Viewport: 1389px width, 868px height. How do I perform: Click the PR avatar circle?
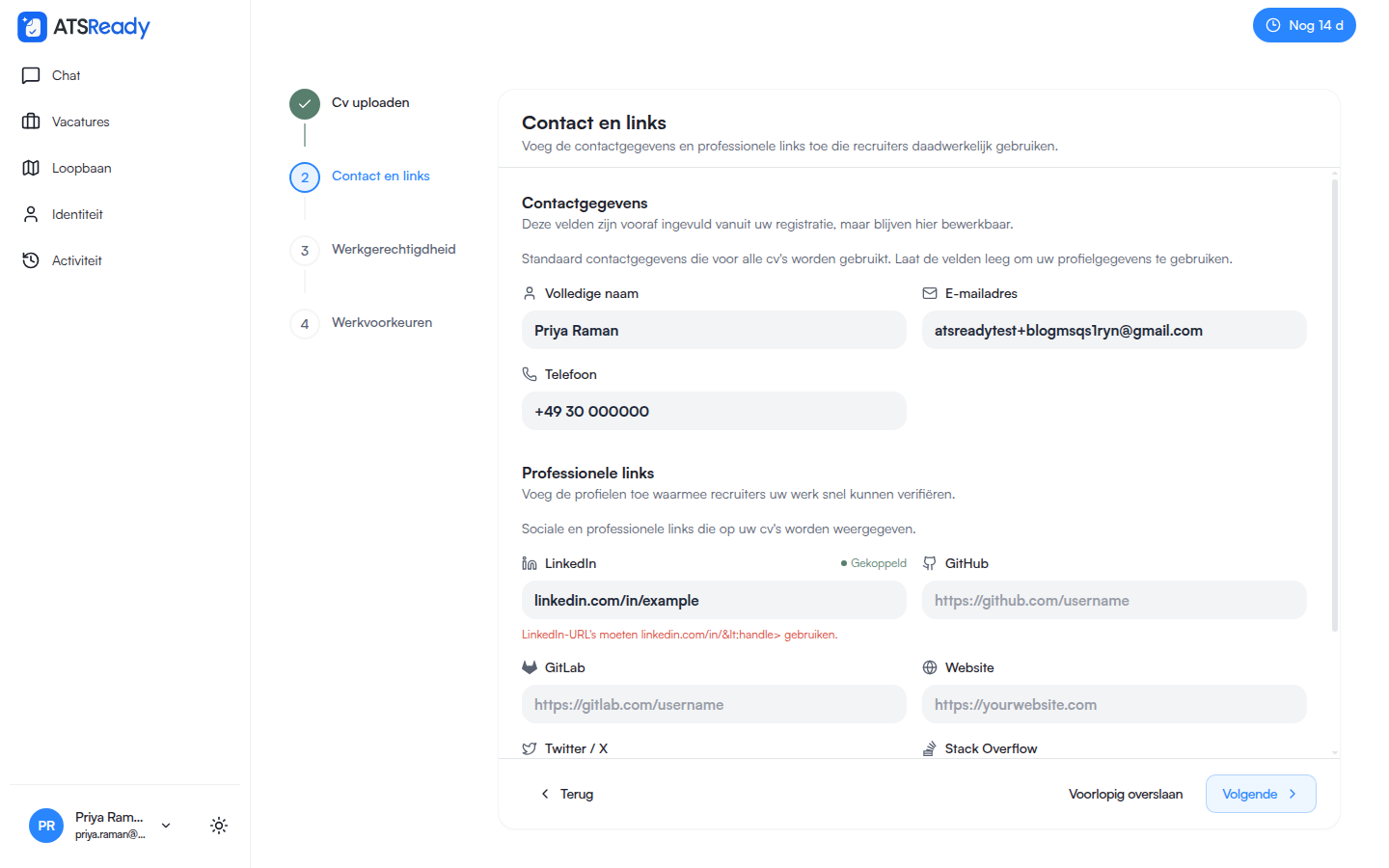(x=46, y=826)
